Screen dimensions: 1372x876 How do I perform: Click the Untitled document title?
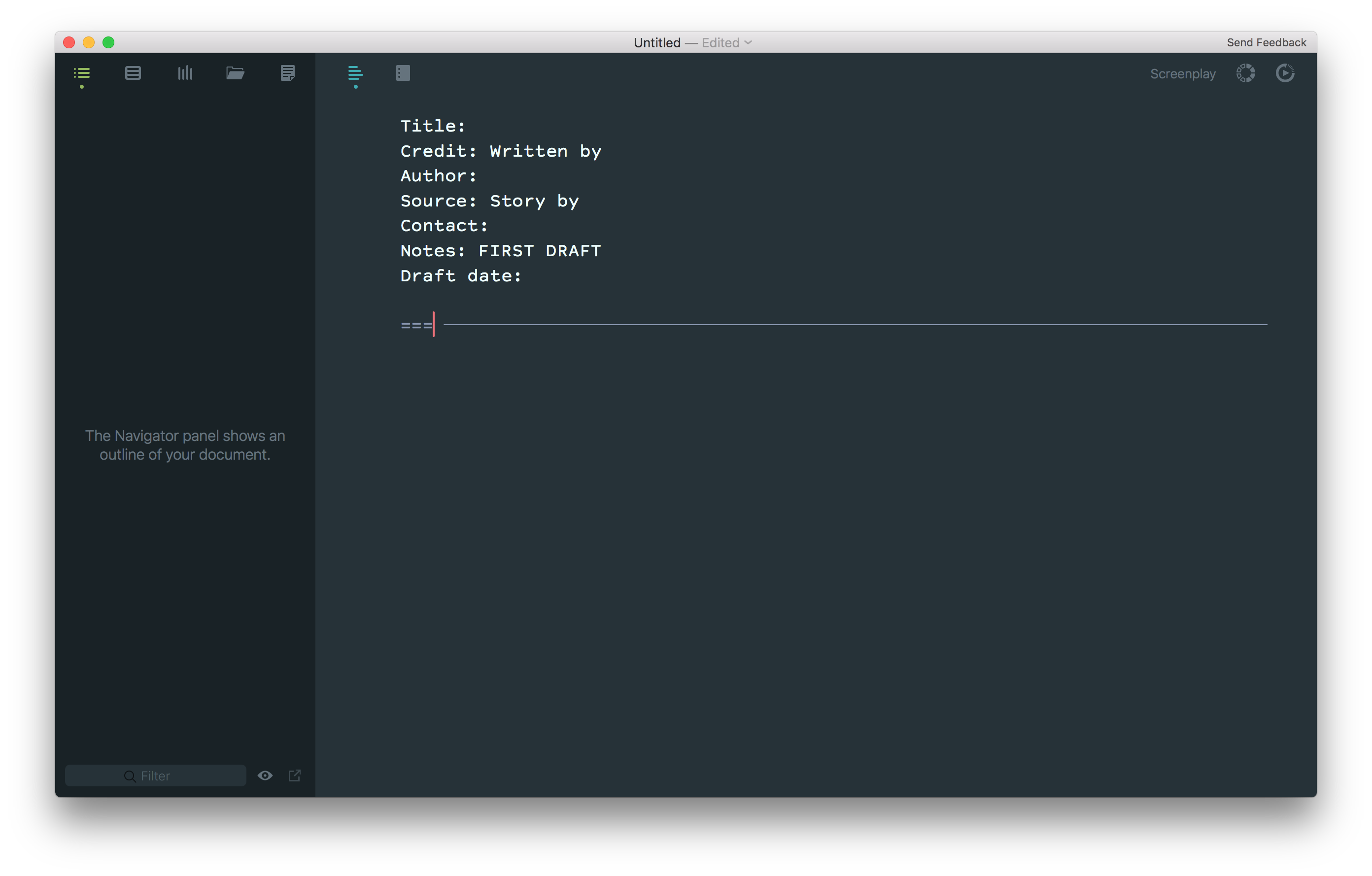pyautogui.click(x=657, y=43)
